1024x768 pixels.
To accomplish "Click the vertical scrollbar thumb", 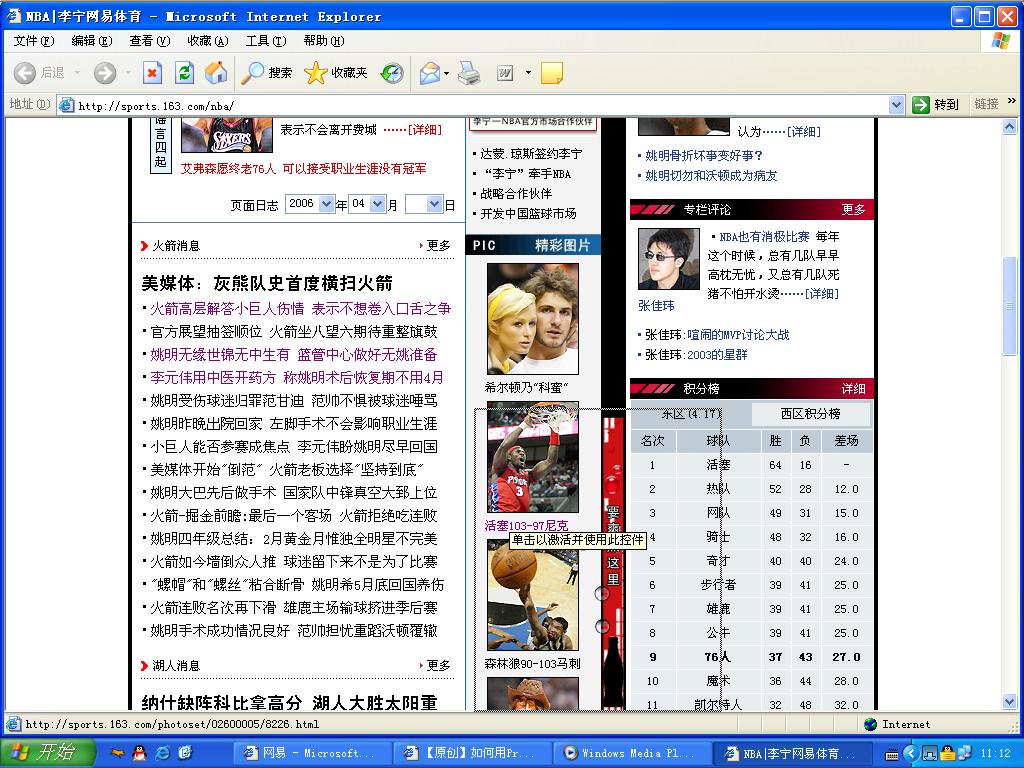I will 1010,306.
